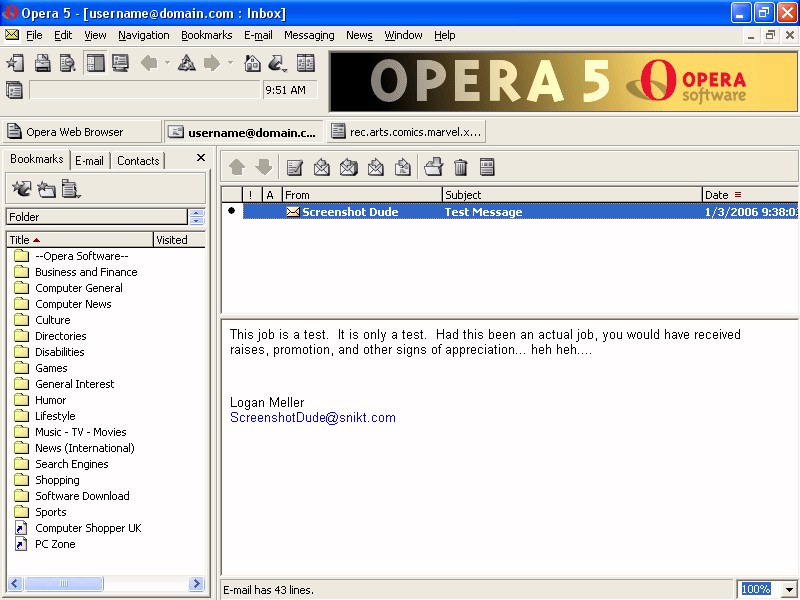The image size is (800, 600).
Task: Click the Home house icon
Action: tap(253, 63)
